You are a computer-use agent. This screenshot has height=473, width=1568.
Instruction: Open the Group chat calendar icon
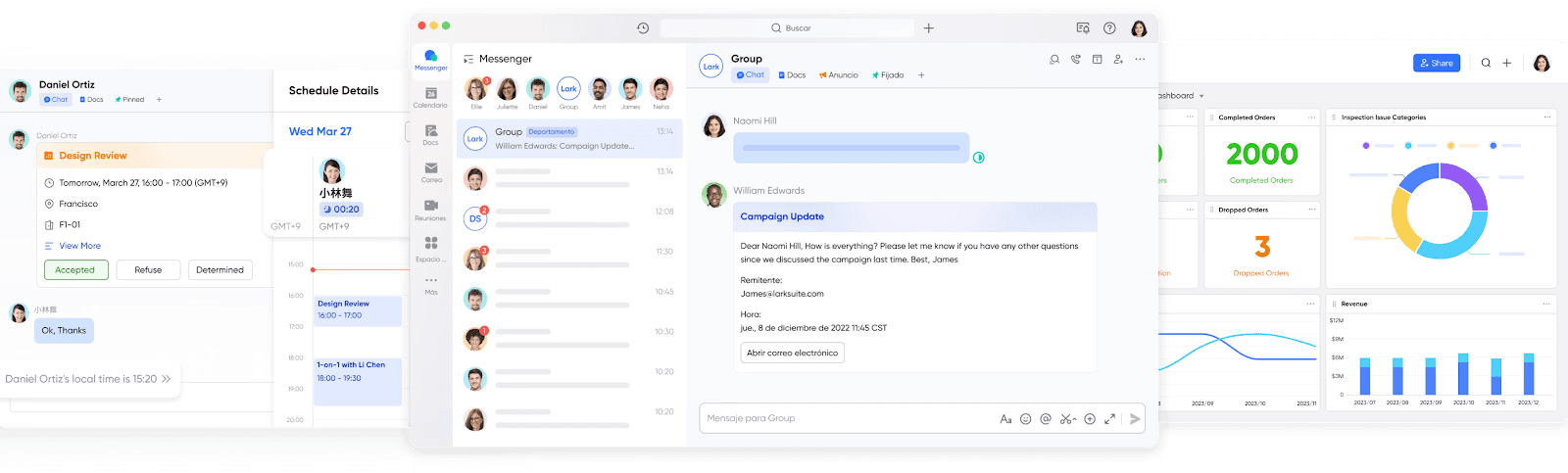(x=1098, y=60)
